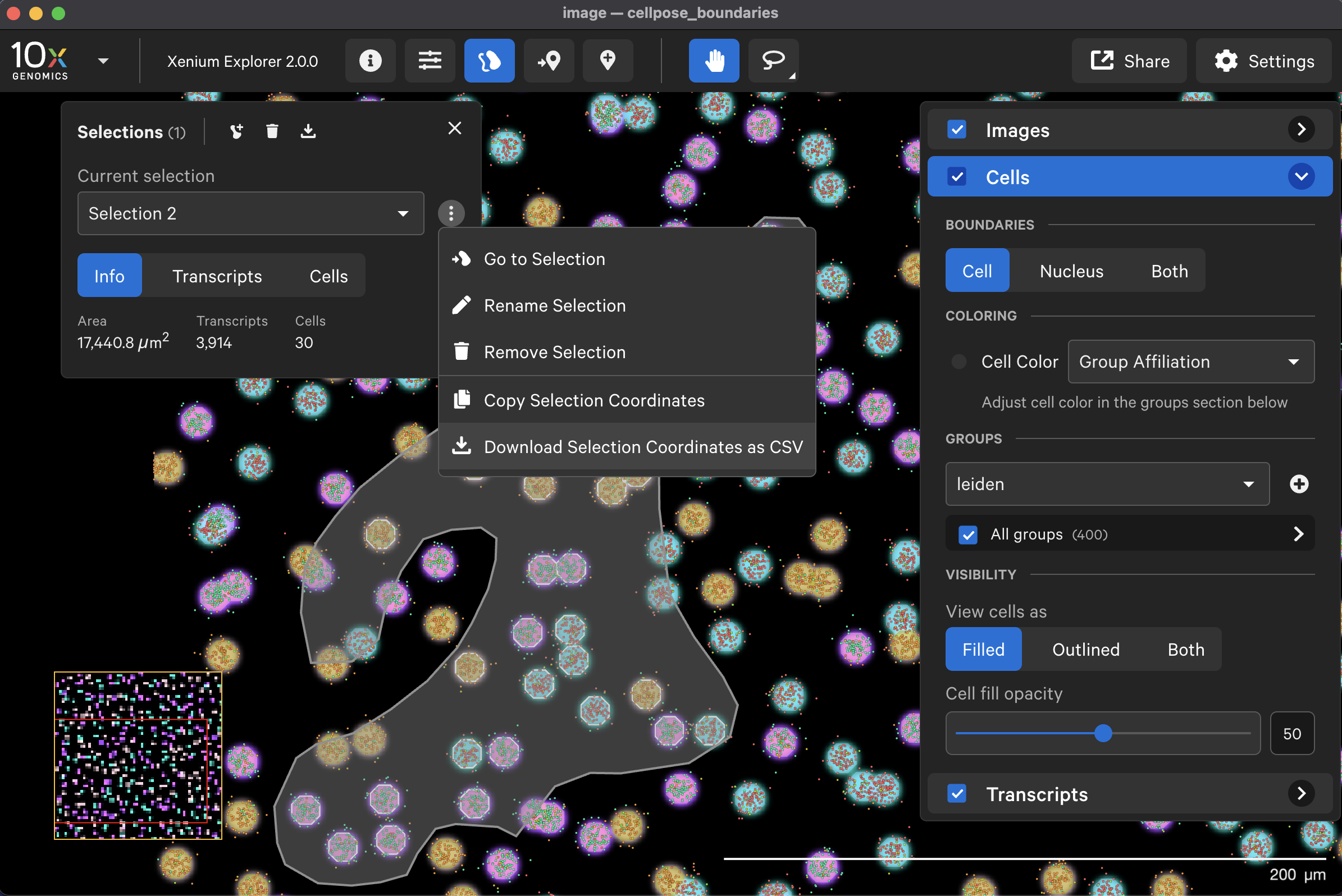Image resolution: width=1342 pixels, height=896 pixels.
Task: Delete selections with the trash icon
Action: (x=272, y=131)
